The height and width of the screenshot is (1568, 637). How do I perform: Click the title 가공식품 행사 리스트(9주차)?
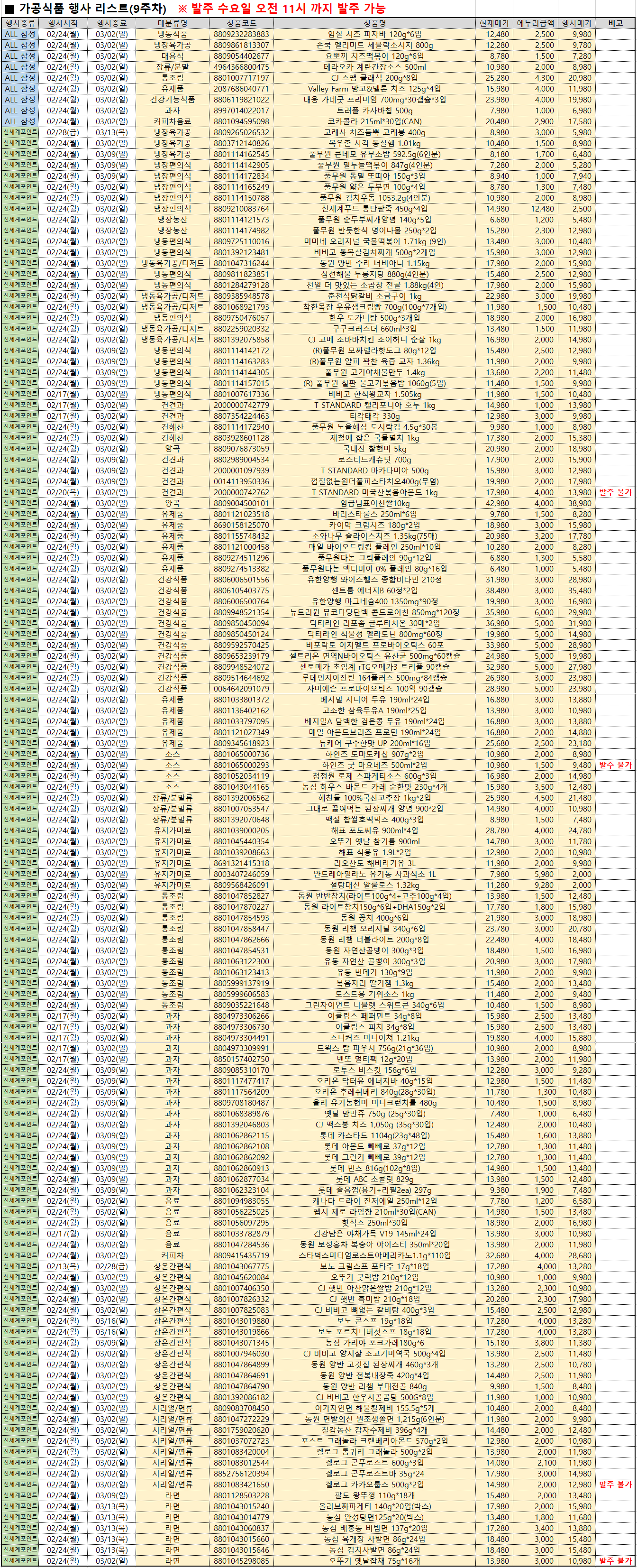(x=92, y=9)
